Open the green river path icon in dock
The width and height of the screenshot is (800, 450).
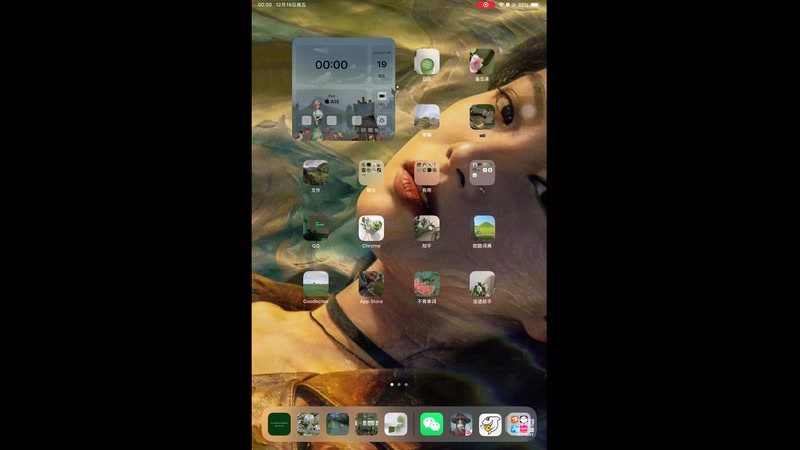337,424
